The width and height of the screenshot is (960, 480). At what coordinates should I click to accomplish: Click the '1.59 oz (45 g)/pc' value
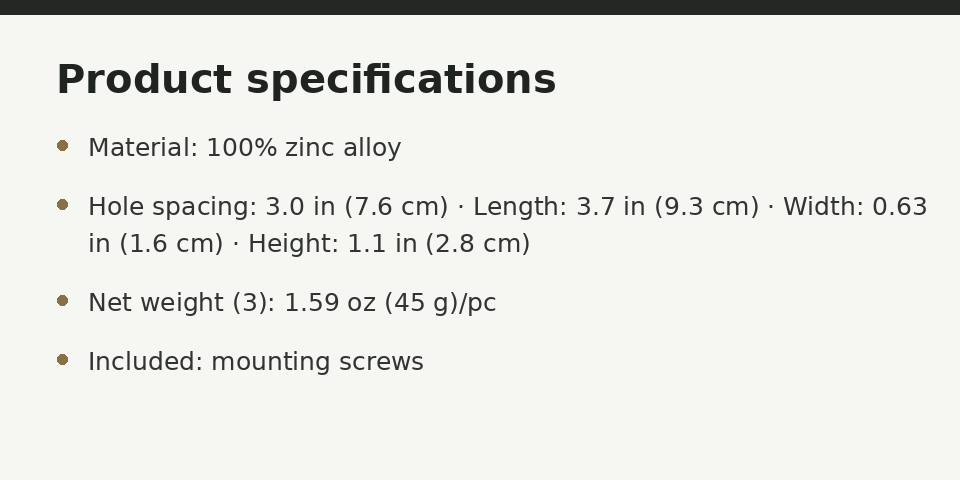[391, 303]
